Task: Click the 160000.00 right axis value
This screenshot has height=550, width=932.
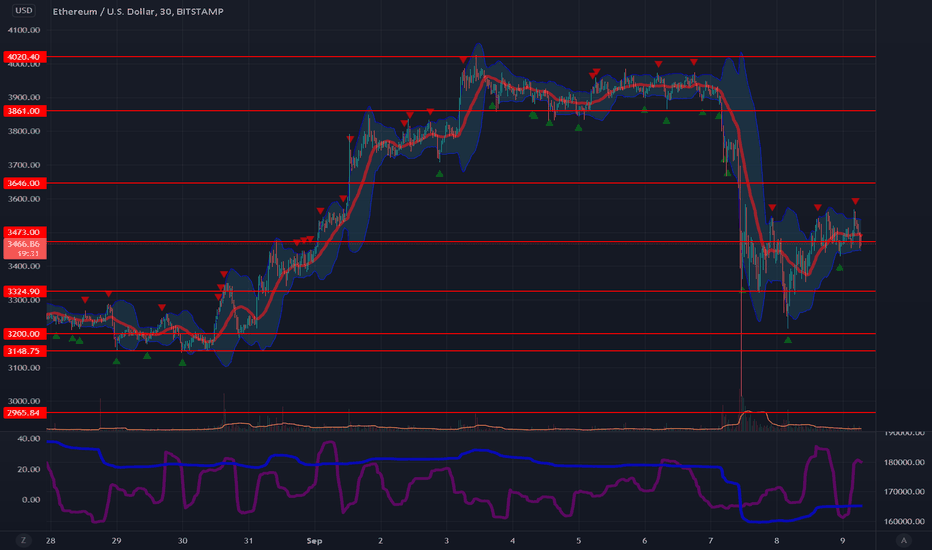Action: pos(904,521)
